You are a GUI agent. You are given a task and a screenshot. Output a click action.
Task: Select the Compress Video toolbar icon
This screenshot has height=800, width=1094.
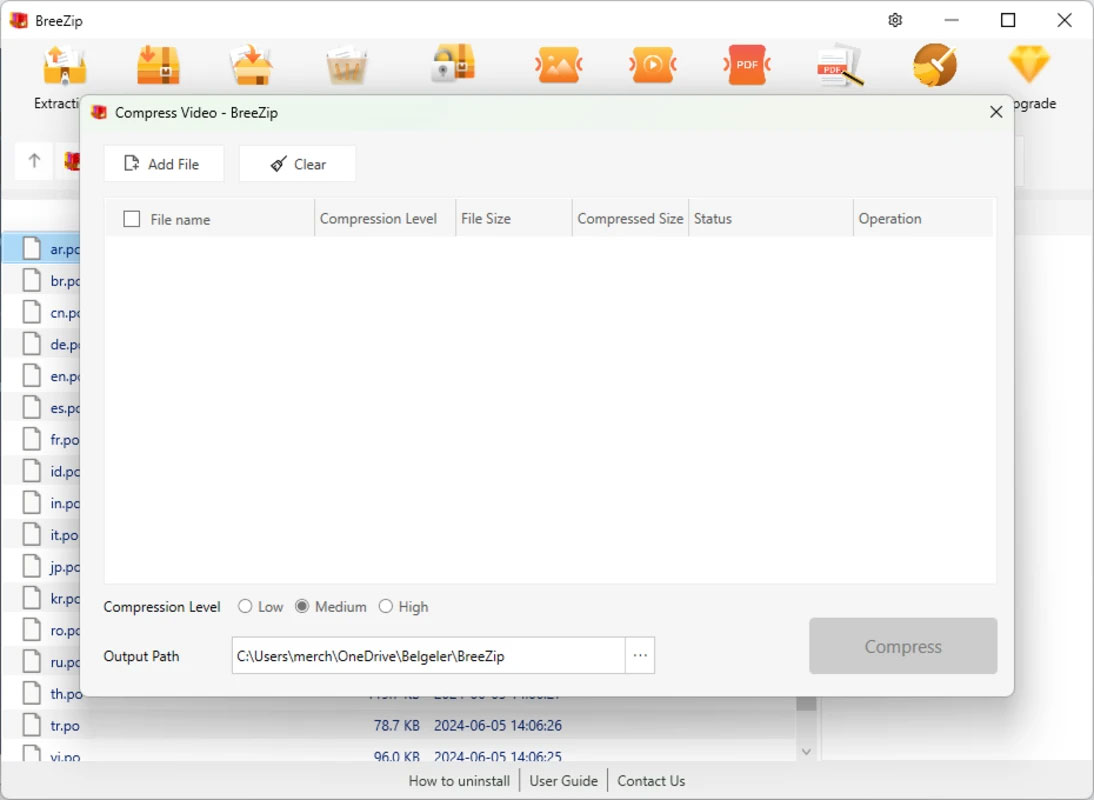coord(652,66)
